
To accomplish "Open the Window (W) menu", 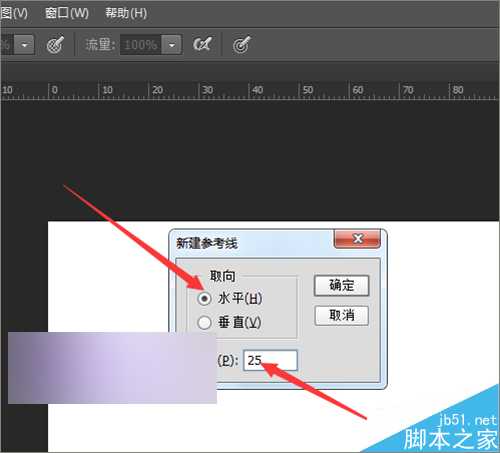I will point(67,13).
